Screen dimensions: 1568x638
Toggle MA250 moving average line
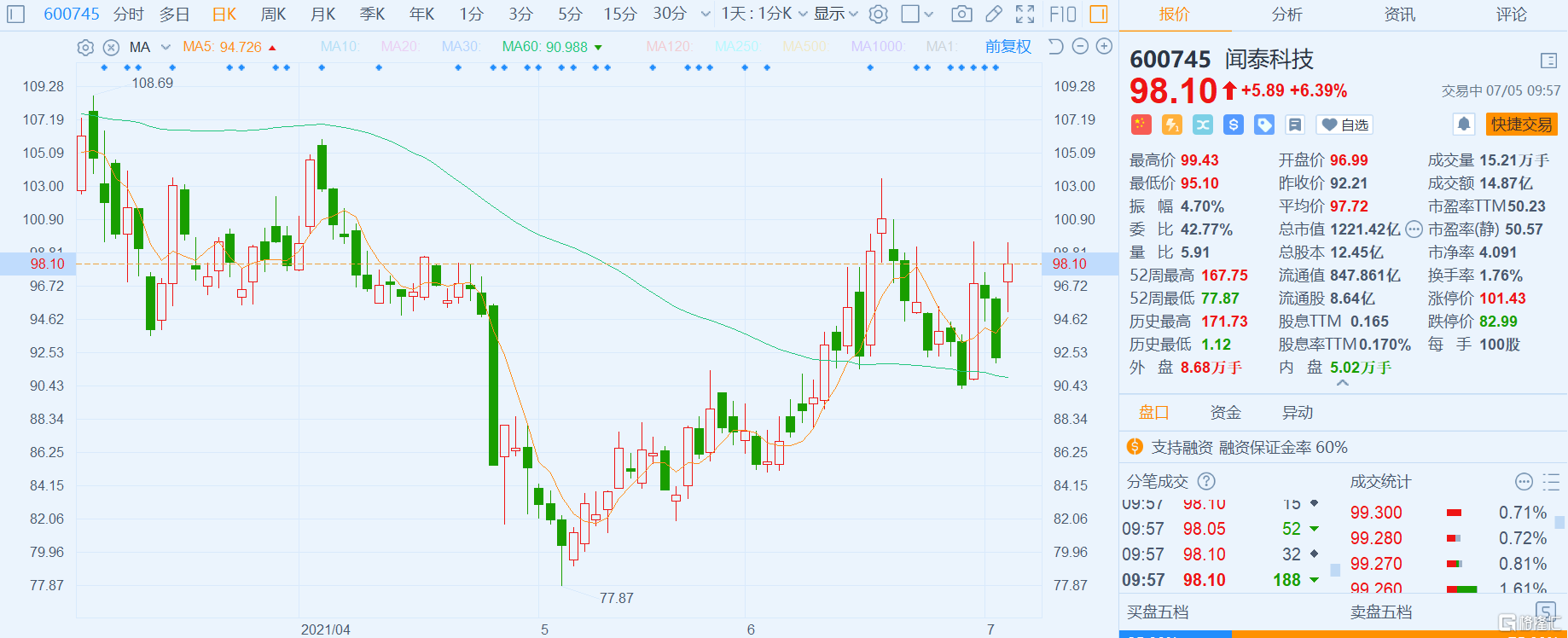pyautogui.click(x=737, y=47)
